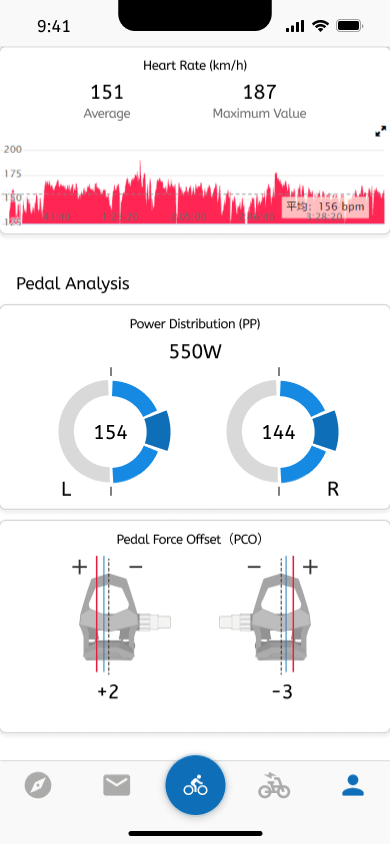Select the right power distribution ring
The height and width of the screenshot is (844, 390).
click(x=282, y=431)
